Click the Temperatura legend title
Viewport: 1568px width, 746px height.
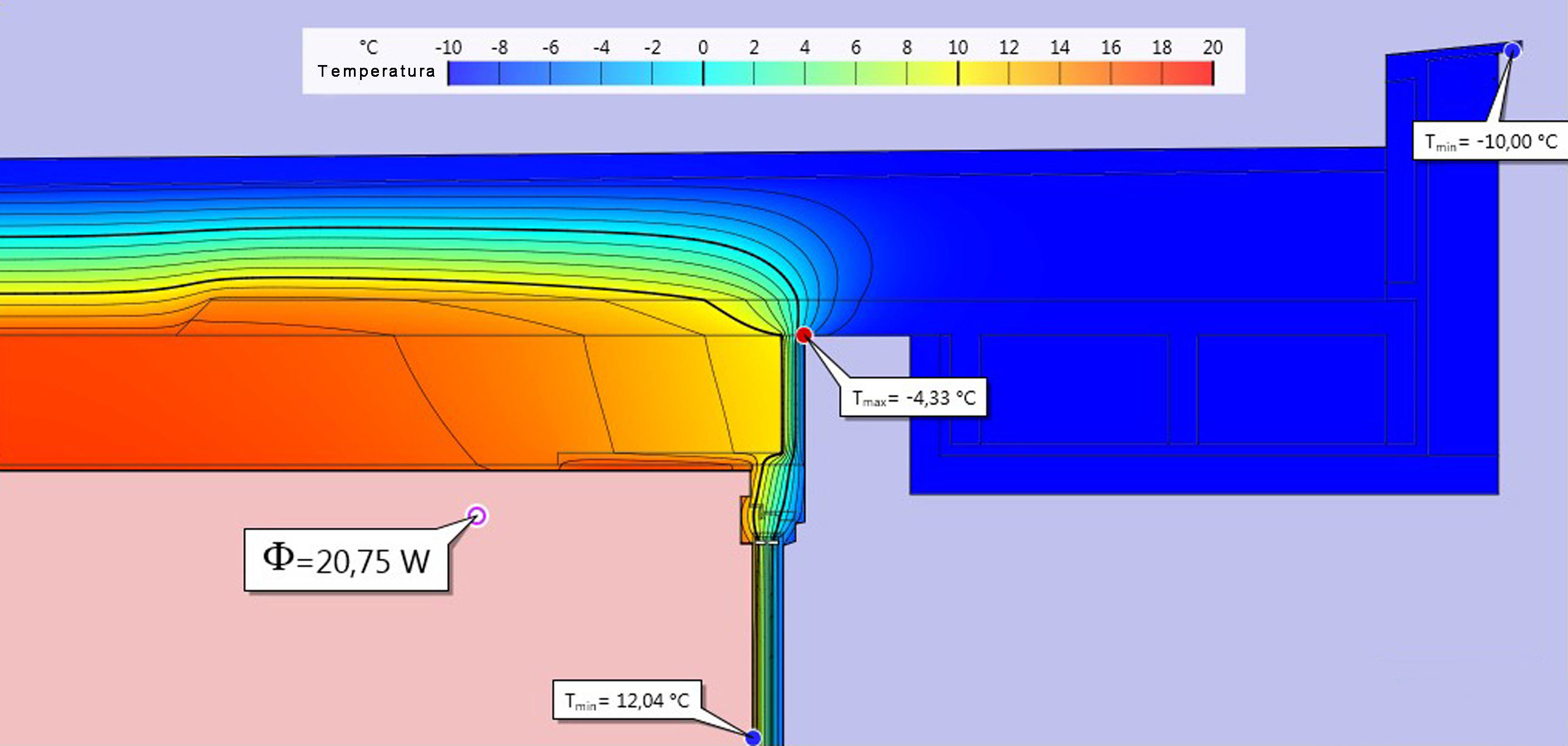coord(376,71)
